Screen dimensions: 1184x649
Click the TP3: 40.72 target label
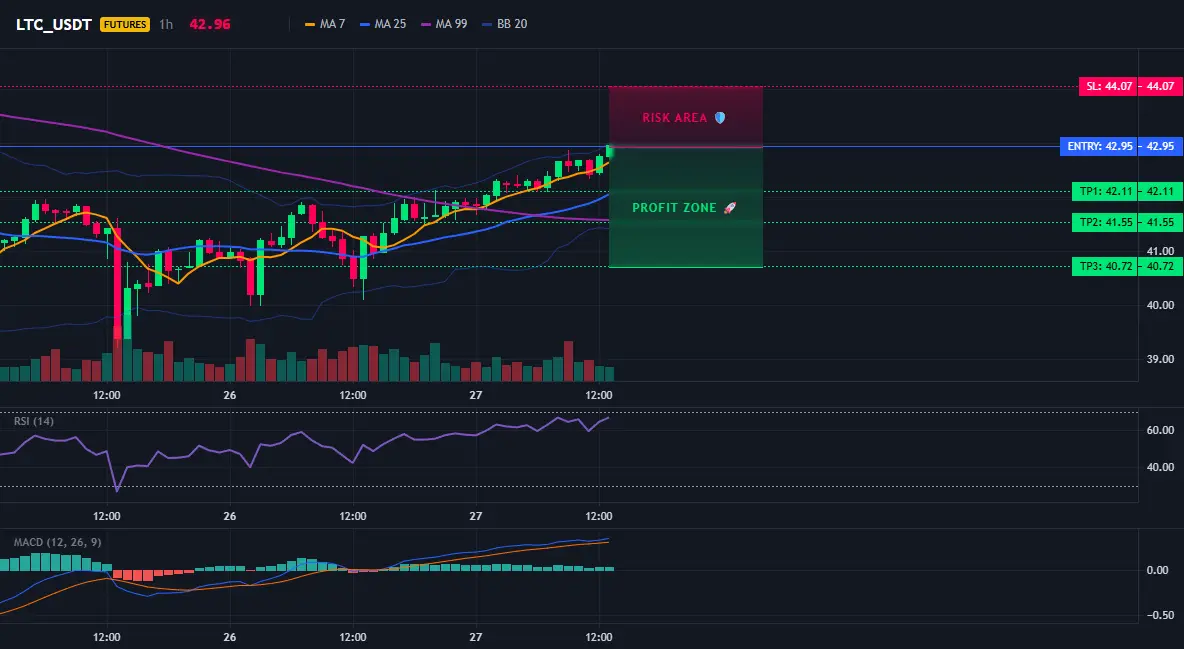click(1105, 266)
